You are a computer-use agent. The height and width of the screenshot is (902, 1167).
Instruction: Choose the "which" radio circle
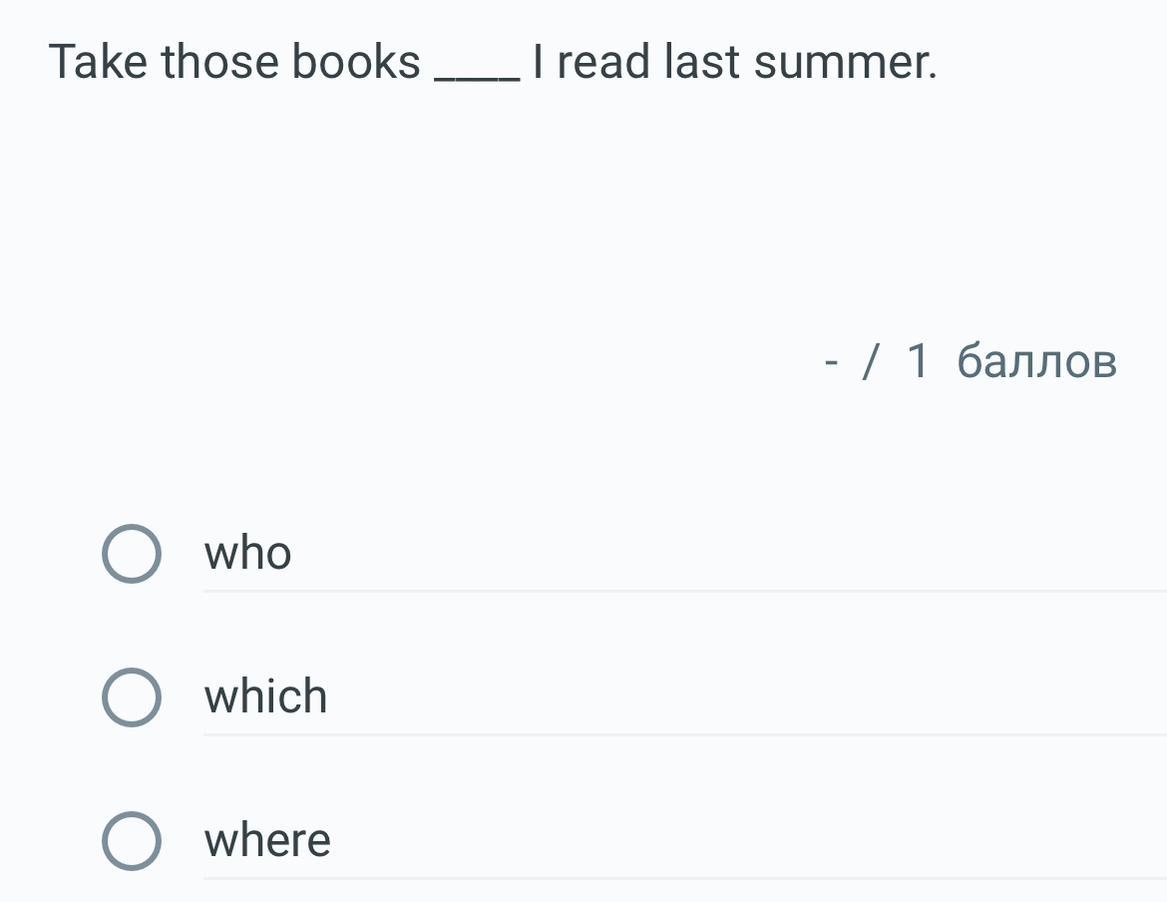point(131,697)
